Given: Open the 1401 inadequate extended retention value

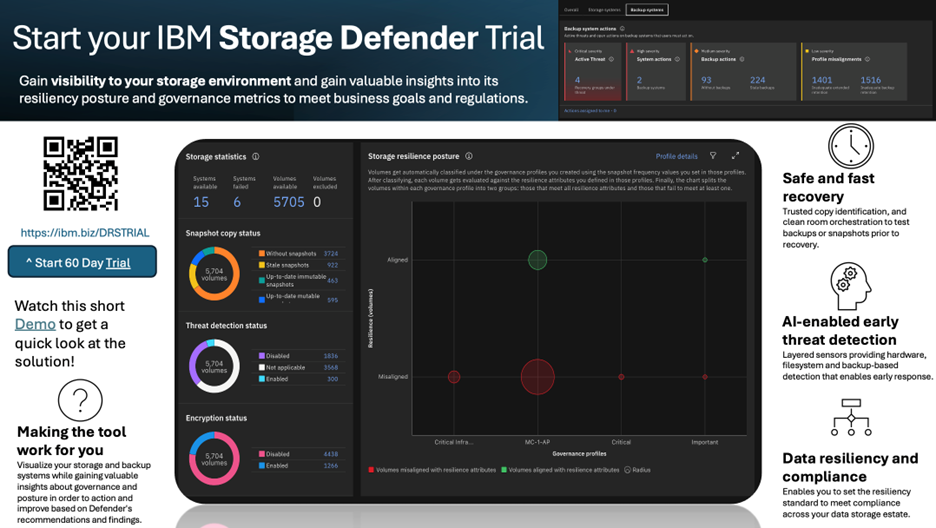Looking at the screenshot, I should pyautogui.click(x=822, y=80).
